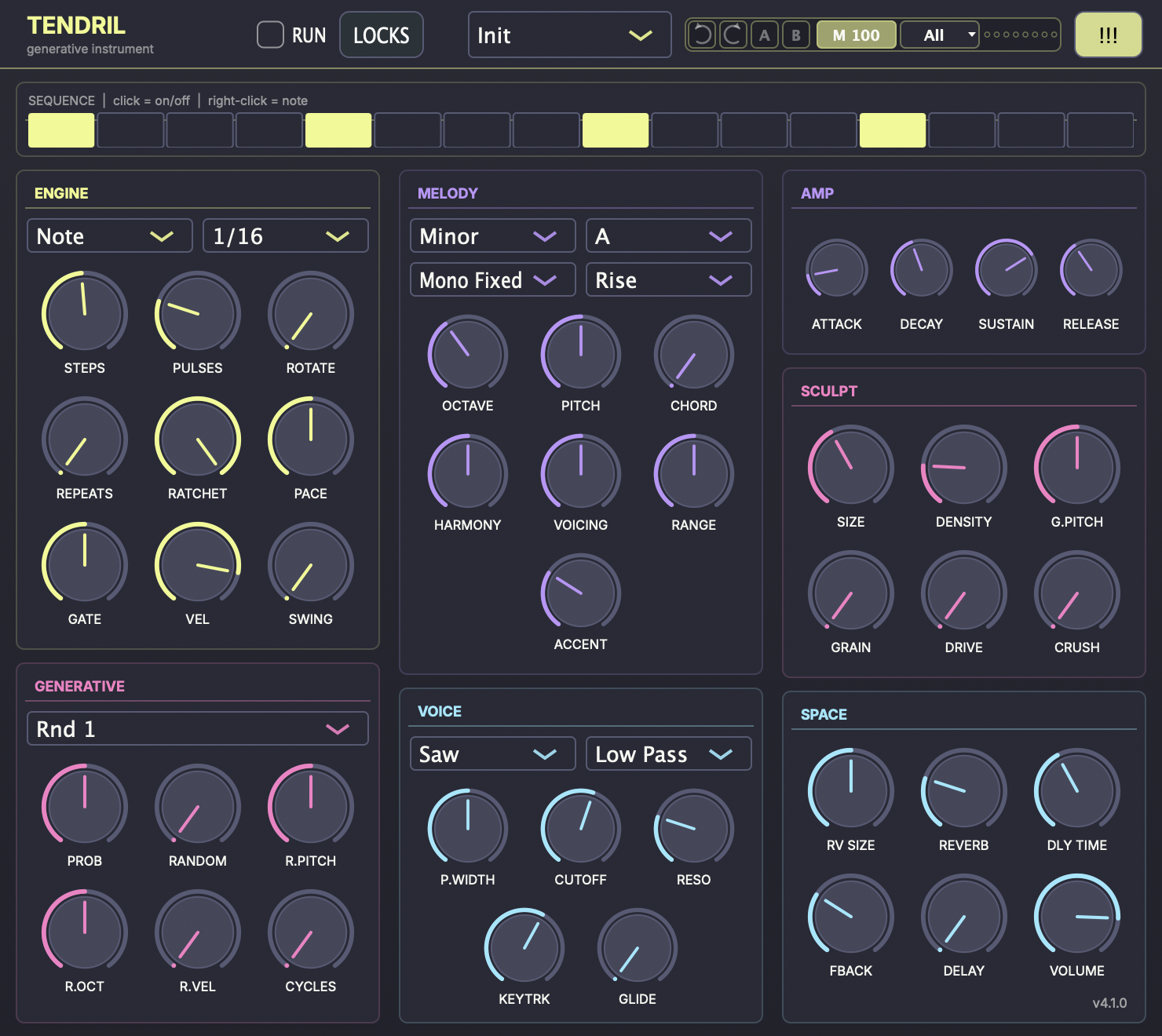Open the Mono Fixed mode dropdown
This screenshot has height=1036, width=1162.
click(x=493, y=279)
